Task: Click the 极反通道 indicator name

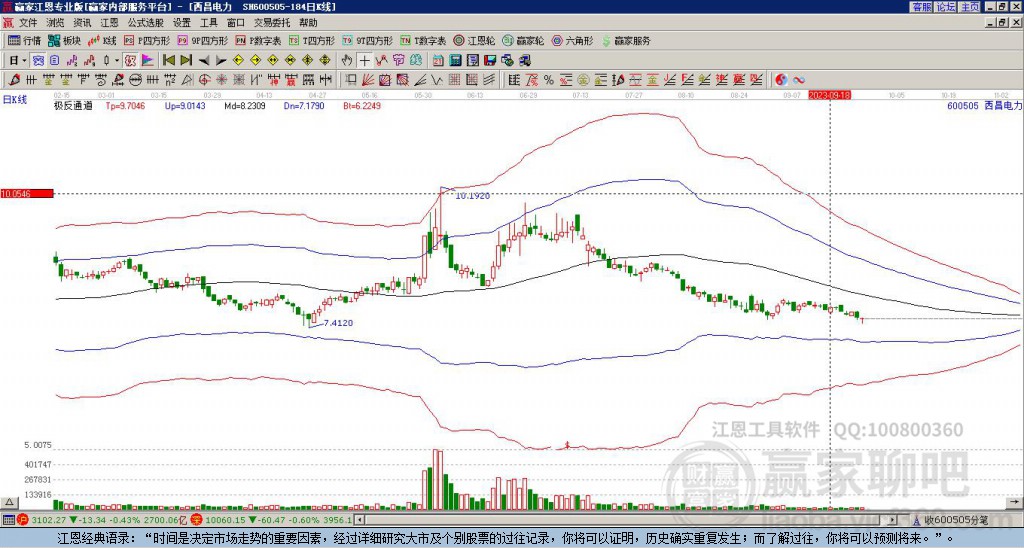Action: pyautogui.click(x=73, y=106)
